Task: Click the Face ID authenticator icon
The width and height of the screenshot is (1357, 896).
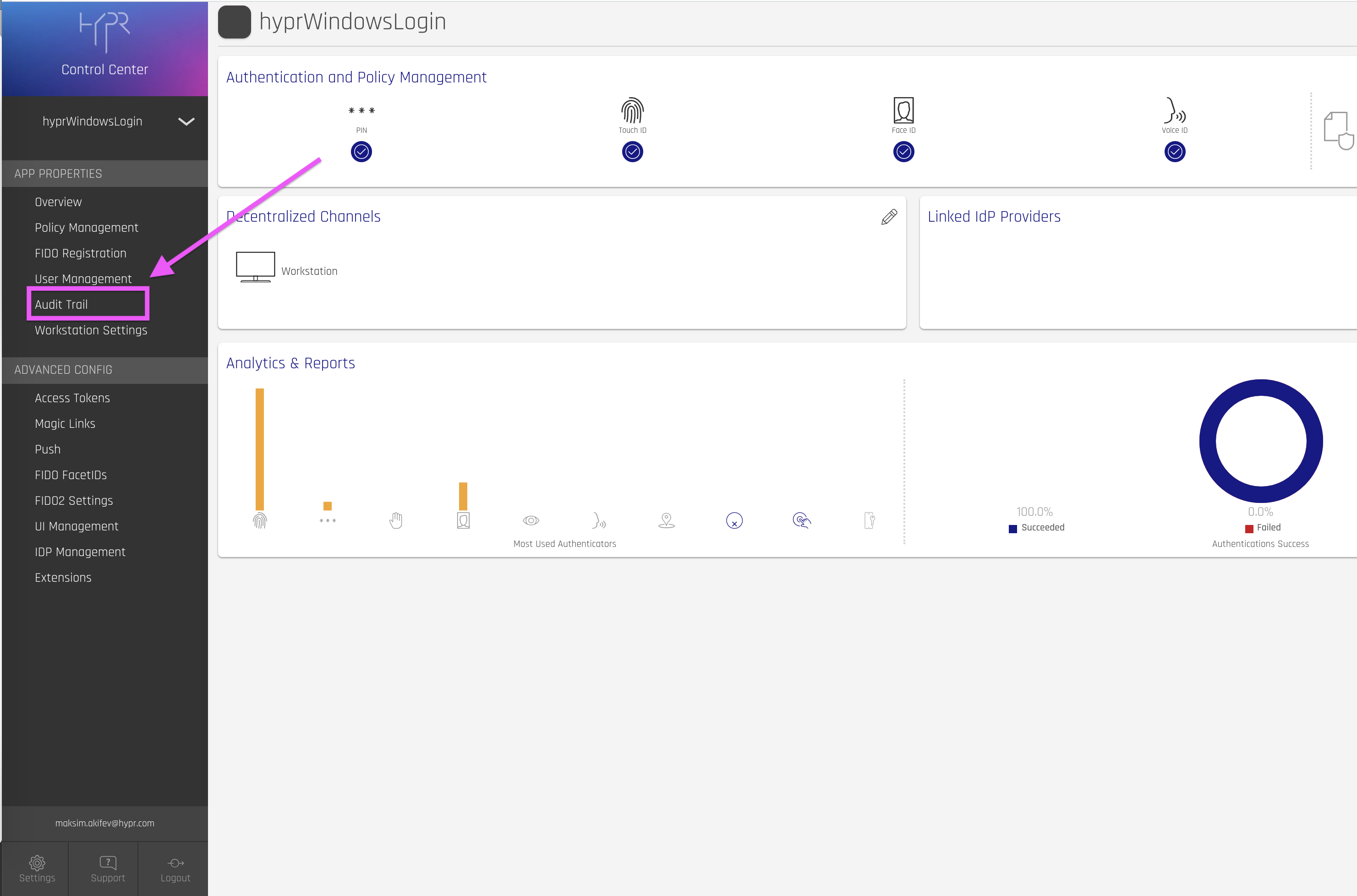Action: 903,110
